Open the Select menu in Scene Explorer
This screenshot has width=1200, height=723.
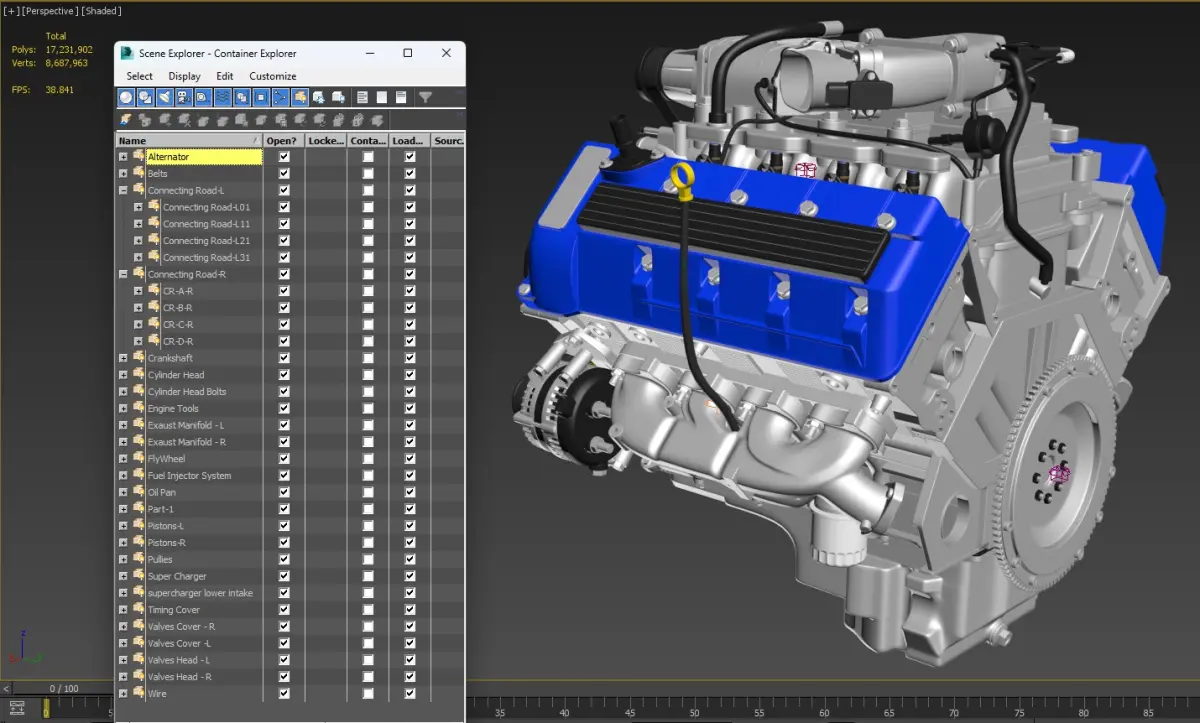click(x=140, y=76)
